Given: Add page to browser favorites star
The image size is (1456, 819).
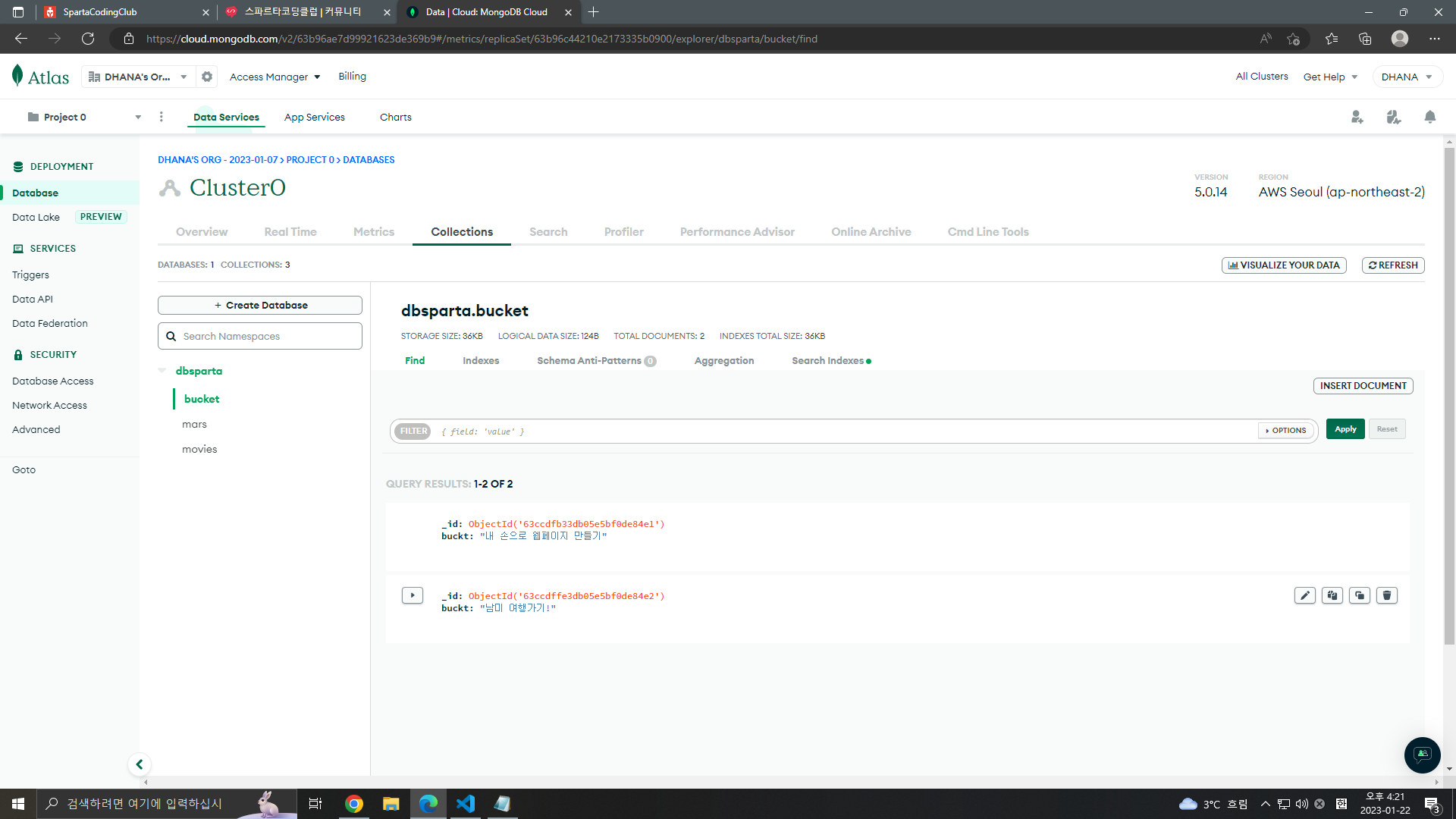Looking at the screenshot, I should point(1294,39).
